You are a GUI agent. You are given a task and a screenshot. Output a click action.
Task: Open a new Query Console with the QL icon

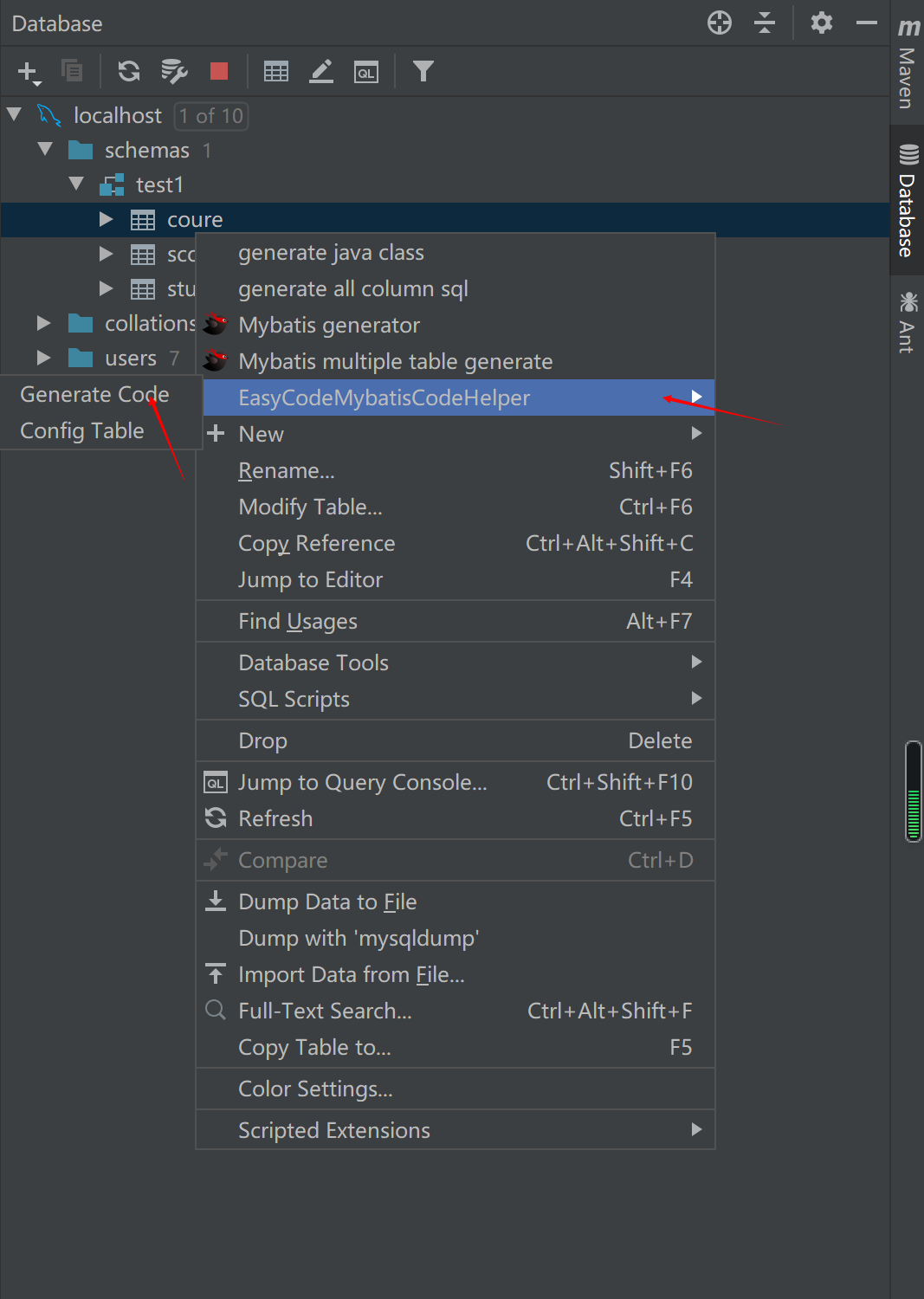[x=365, y=71]
